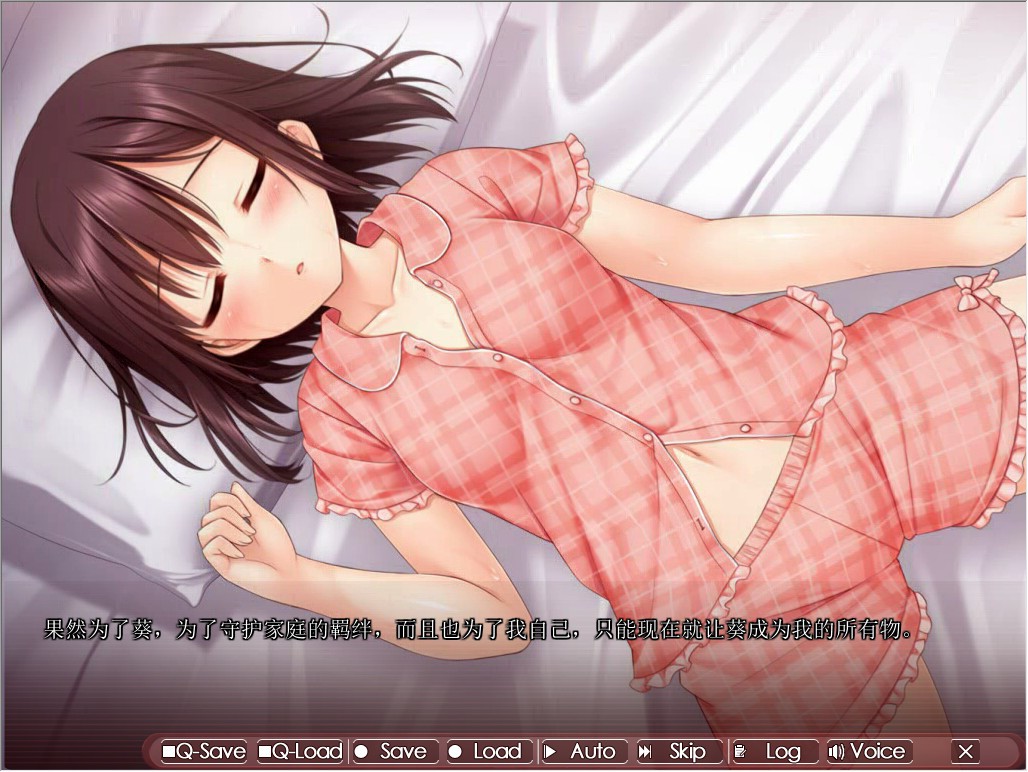Click the dialogue text line to advance
Viewport: 1028px width, 772px height.
(x=478, y=631)
